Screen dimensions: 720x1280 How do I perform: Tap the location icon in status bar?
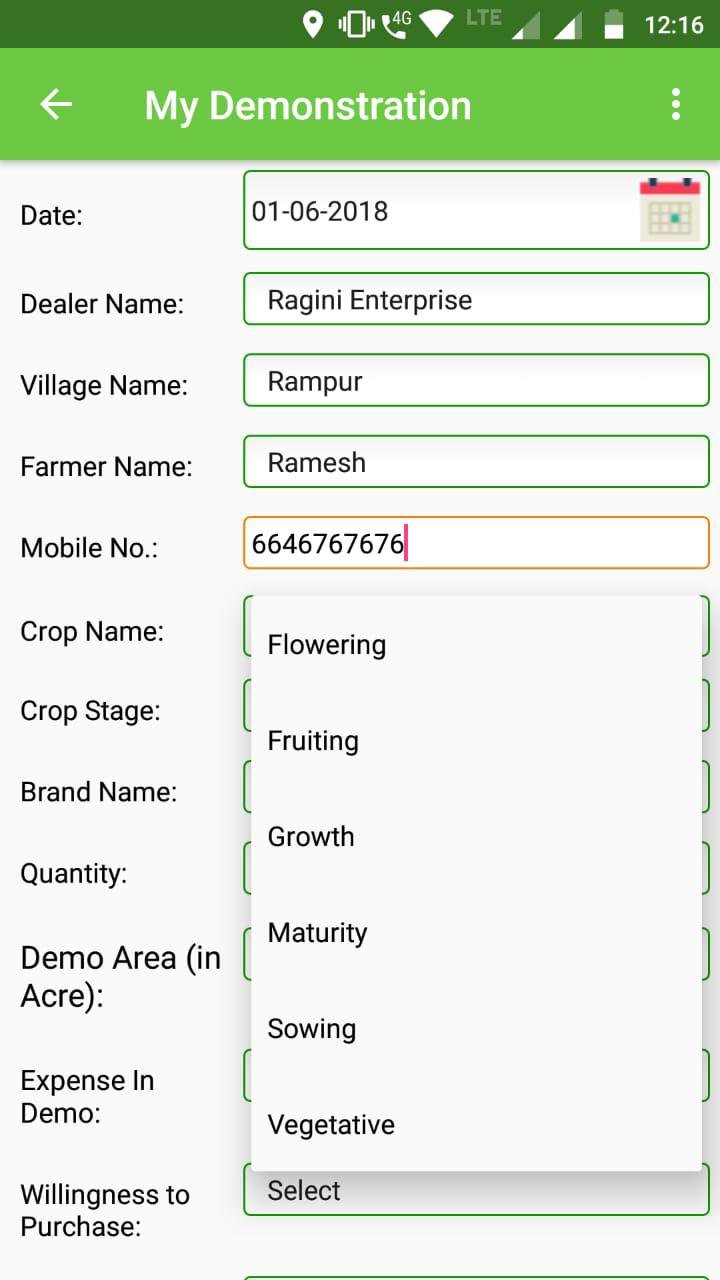coord(313,24)
